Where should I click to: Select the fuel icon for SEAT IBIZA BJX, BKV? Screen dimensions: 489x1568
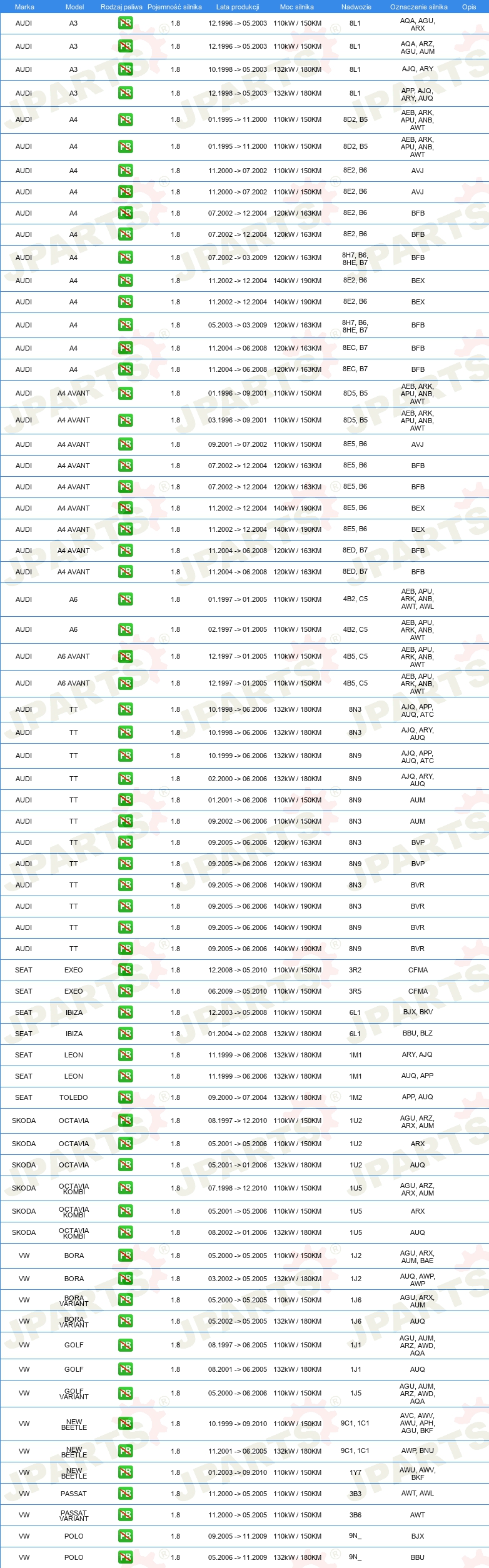(126, 1013)
